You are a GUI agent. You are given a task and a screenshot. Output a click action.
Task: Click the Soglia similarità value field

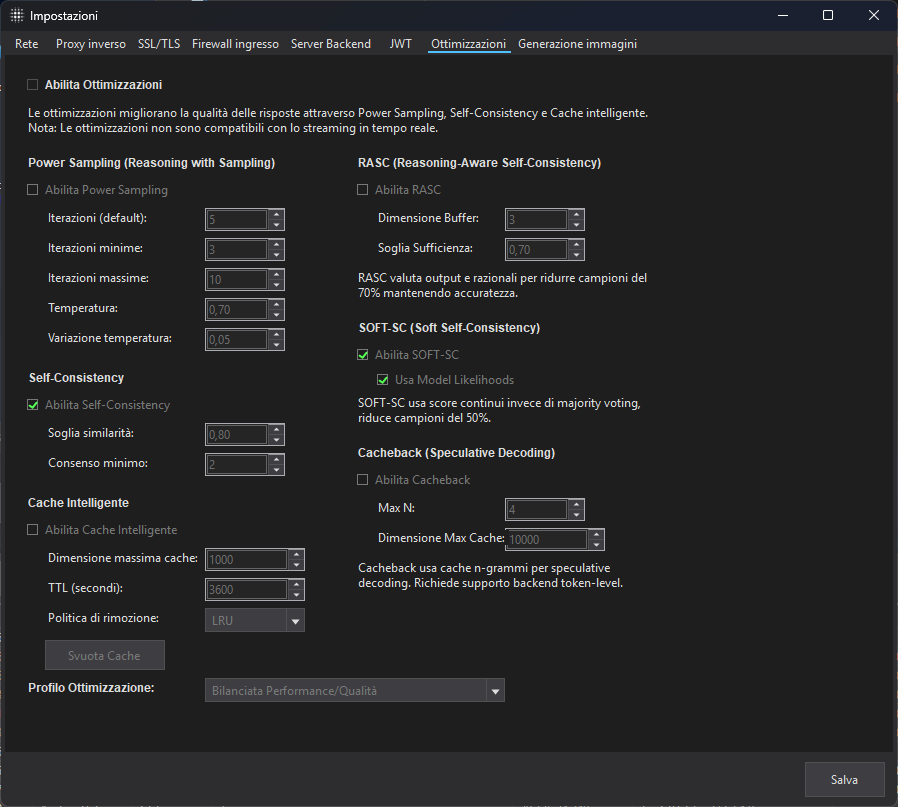237,435
